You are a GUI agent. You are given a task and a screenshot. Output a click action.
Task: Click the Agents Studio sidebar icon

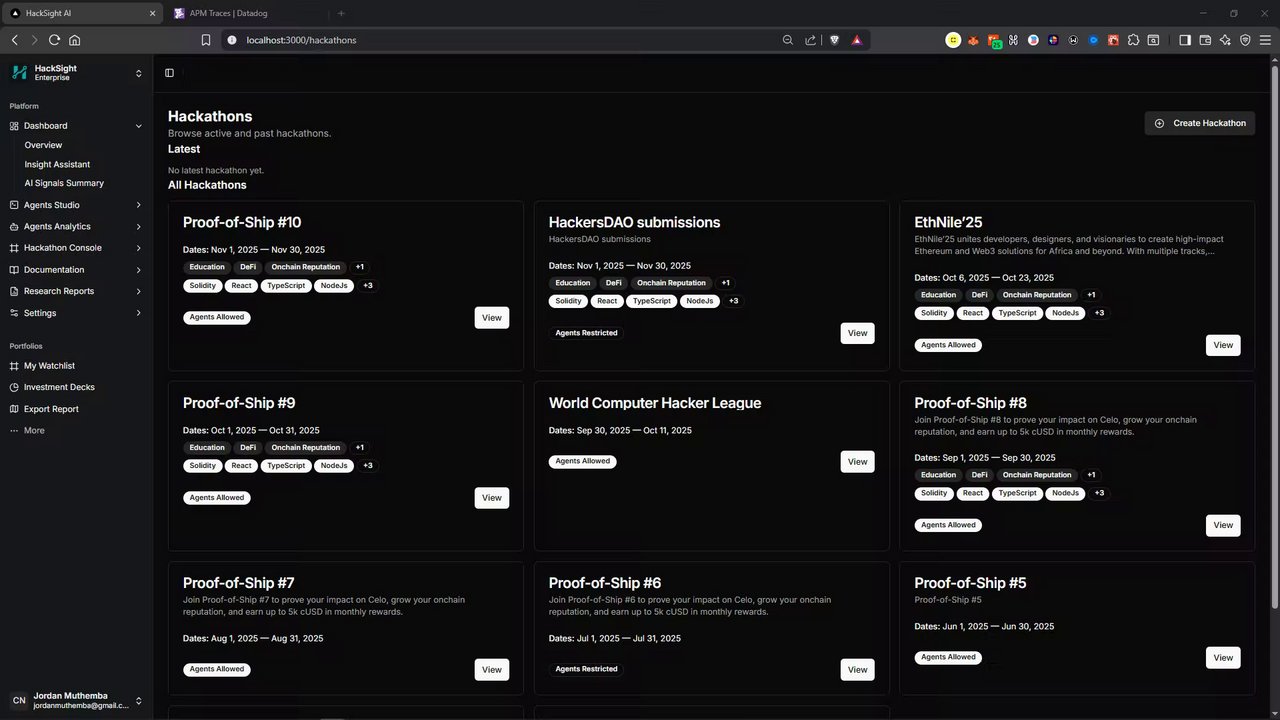click(x=14, y=205)
